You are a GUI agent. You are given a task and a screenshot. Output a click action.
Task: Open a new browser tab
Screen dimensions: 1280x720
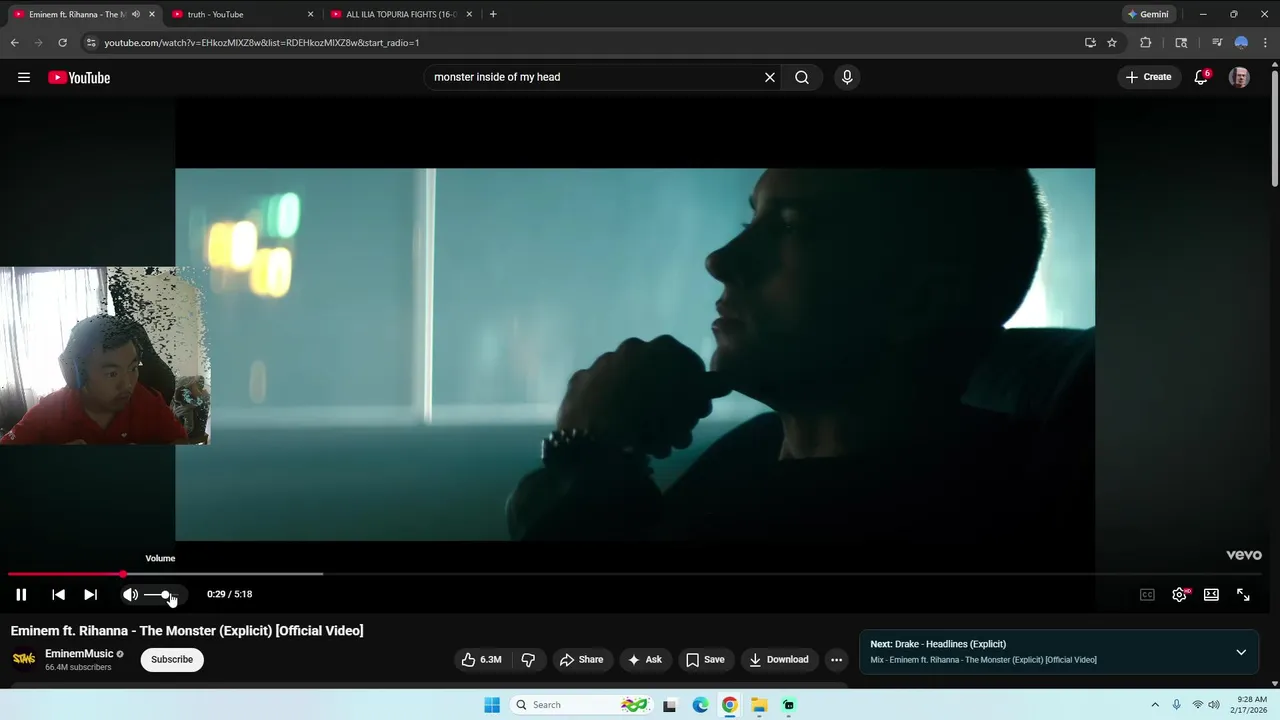[493, 14]
